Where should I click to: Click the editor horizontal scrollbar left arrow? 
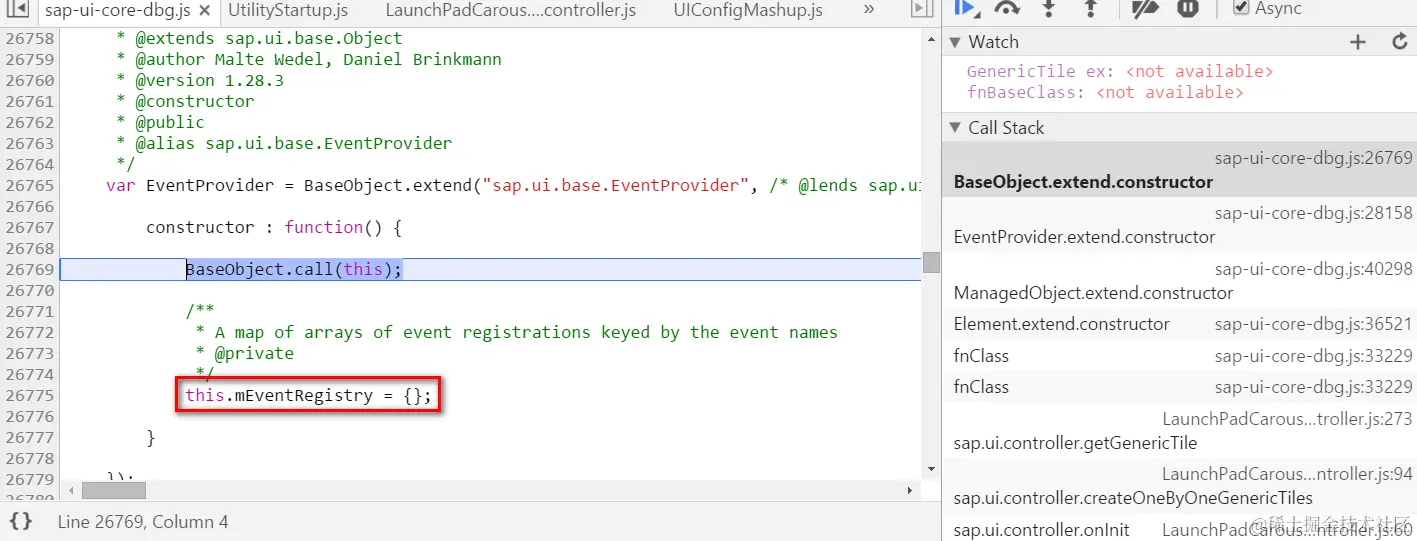70,491
